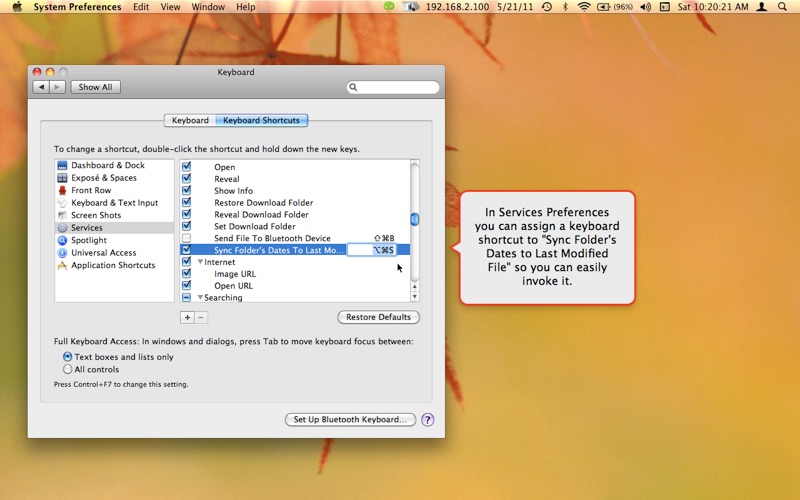Open the Apple menu

[17, 7]
